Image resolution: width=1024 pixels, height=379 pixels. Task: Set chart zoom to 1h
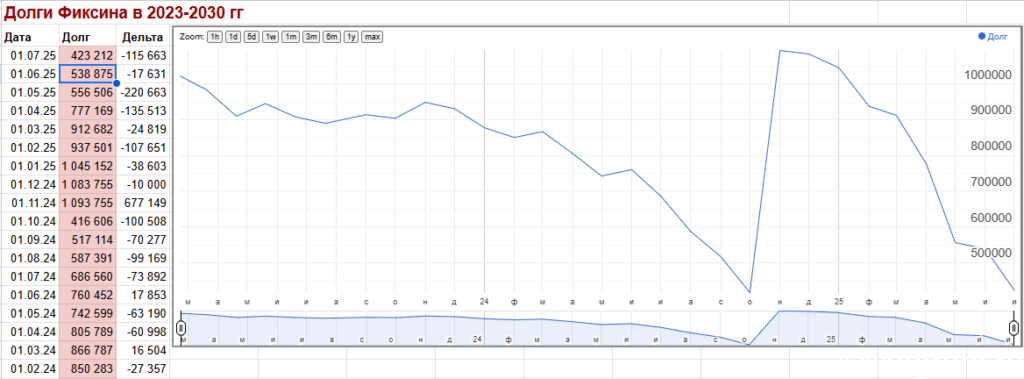coord(214,37)
